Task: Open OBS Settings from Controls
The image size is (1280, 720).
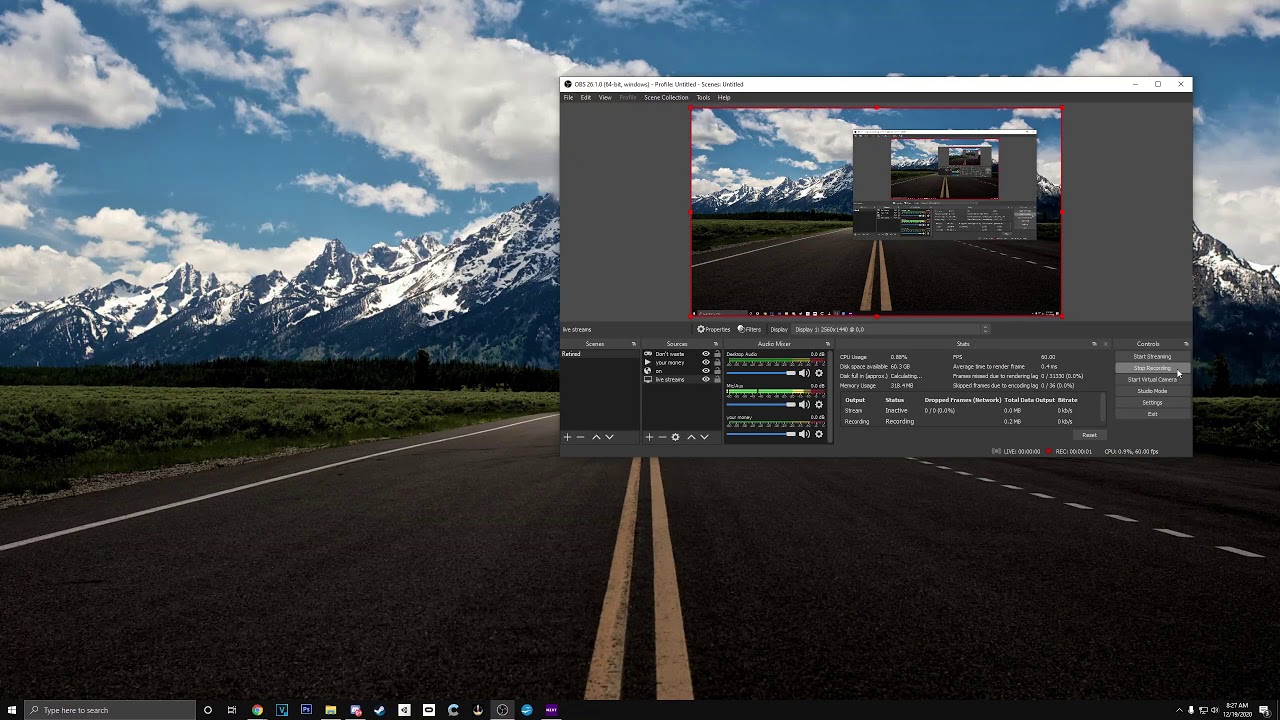Action: point(1152,402)
